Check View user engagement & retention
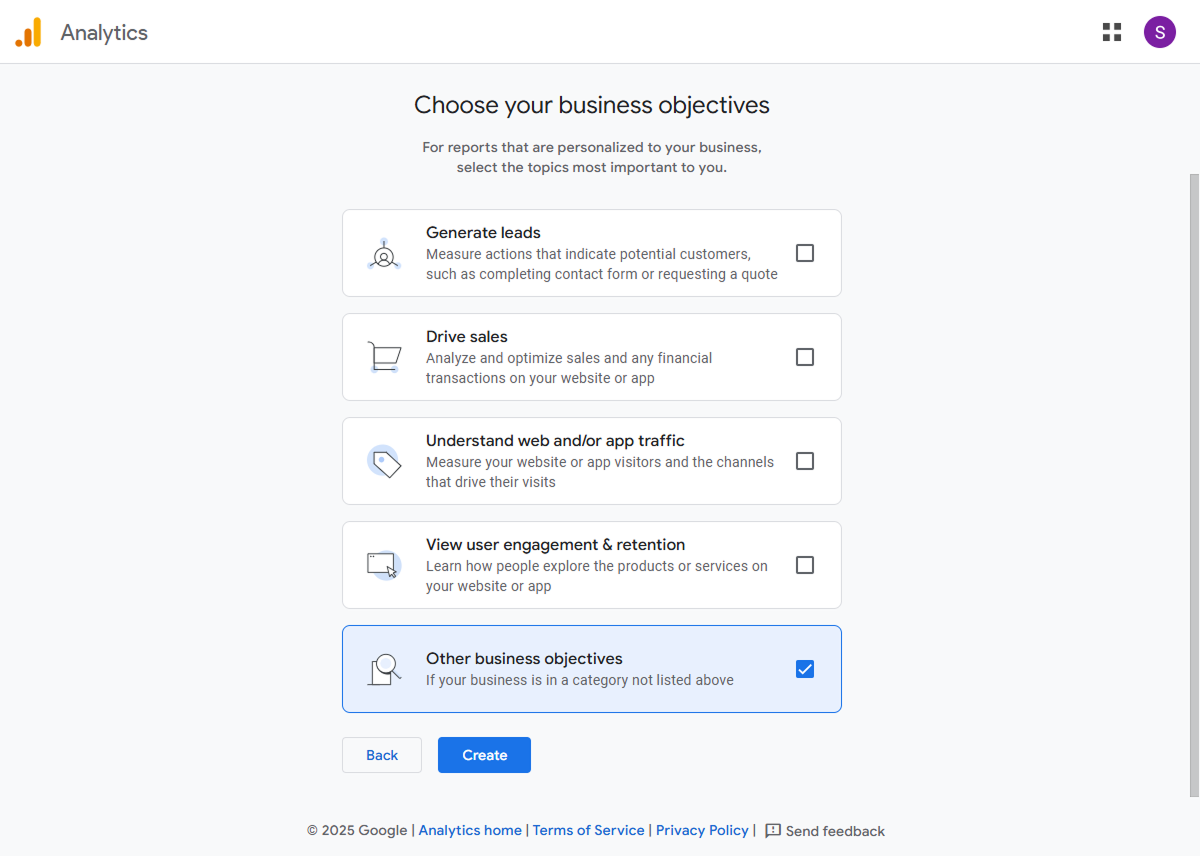This screenshot has width=1200, height=856. [x=805, y=565]
